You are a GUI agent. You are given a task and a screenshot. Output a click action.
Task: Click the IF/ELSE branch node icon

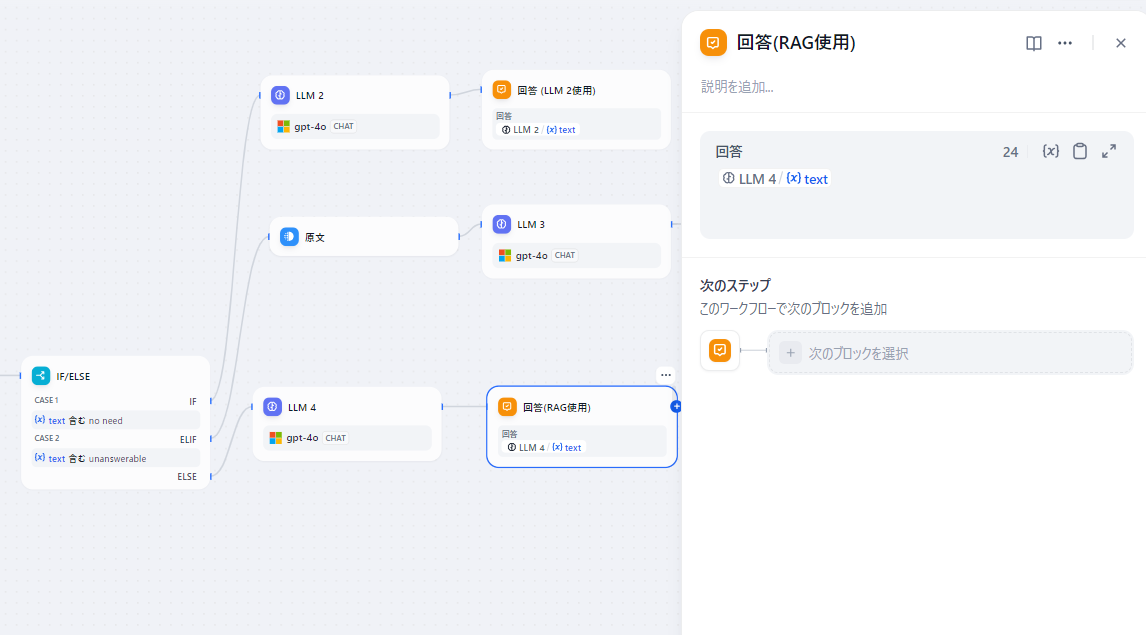tap(41, 376)
